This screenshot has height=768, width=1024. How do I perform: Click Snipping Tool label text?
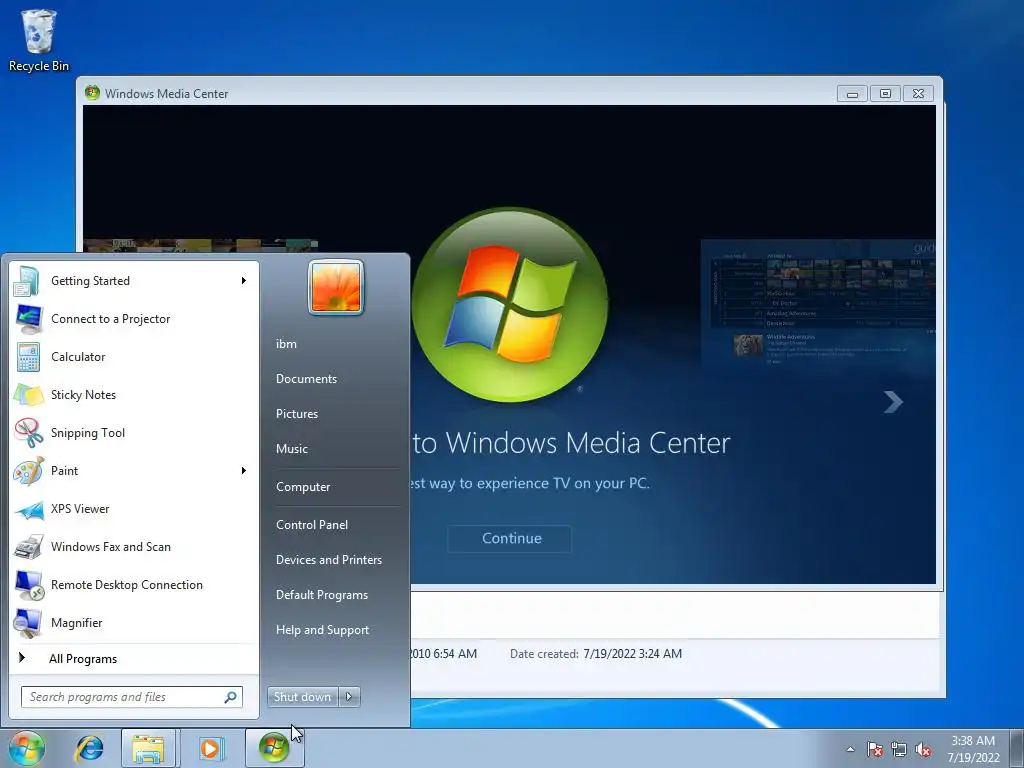pos(88,433)
